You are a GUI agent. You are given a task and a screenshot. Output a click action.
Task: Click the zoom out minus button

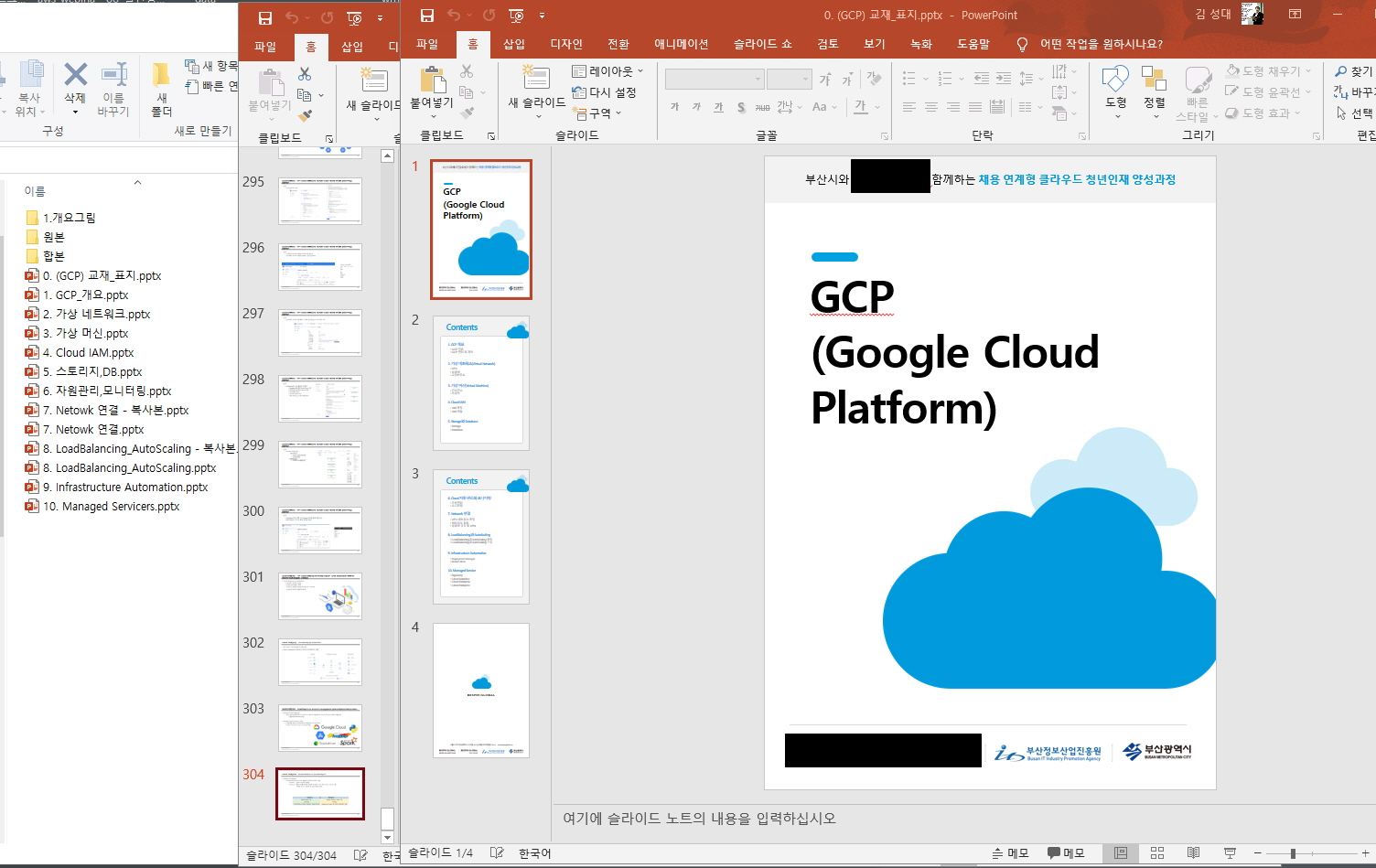click(x=1258, y=853)
